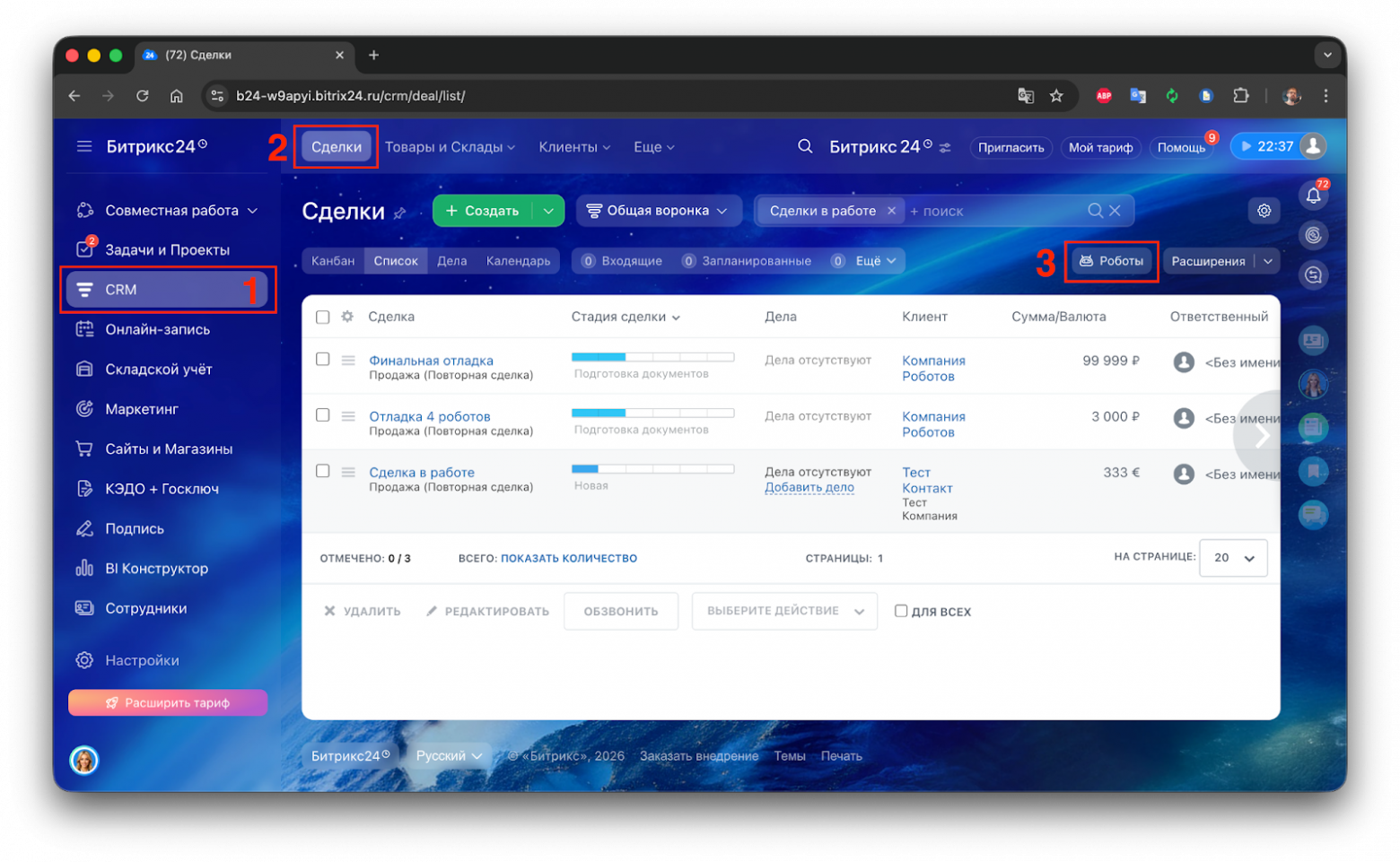The width and height of the screenshot is (1400, 862).
Task: Click the Роботы button
Action: pyautogui.click(x=1112, y=261)
